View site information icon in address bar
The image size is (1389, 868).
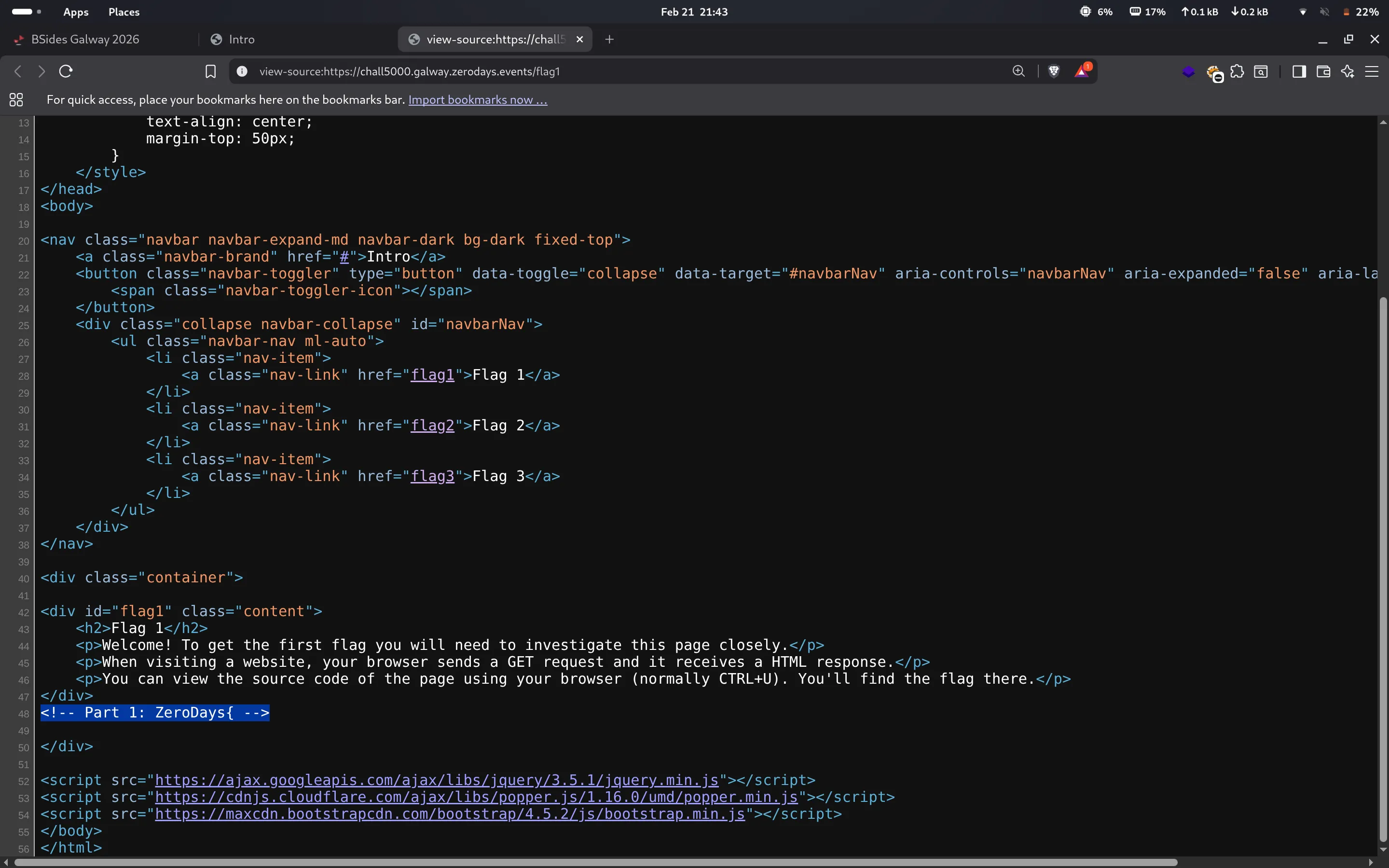242,71
